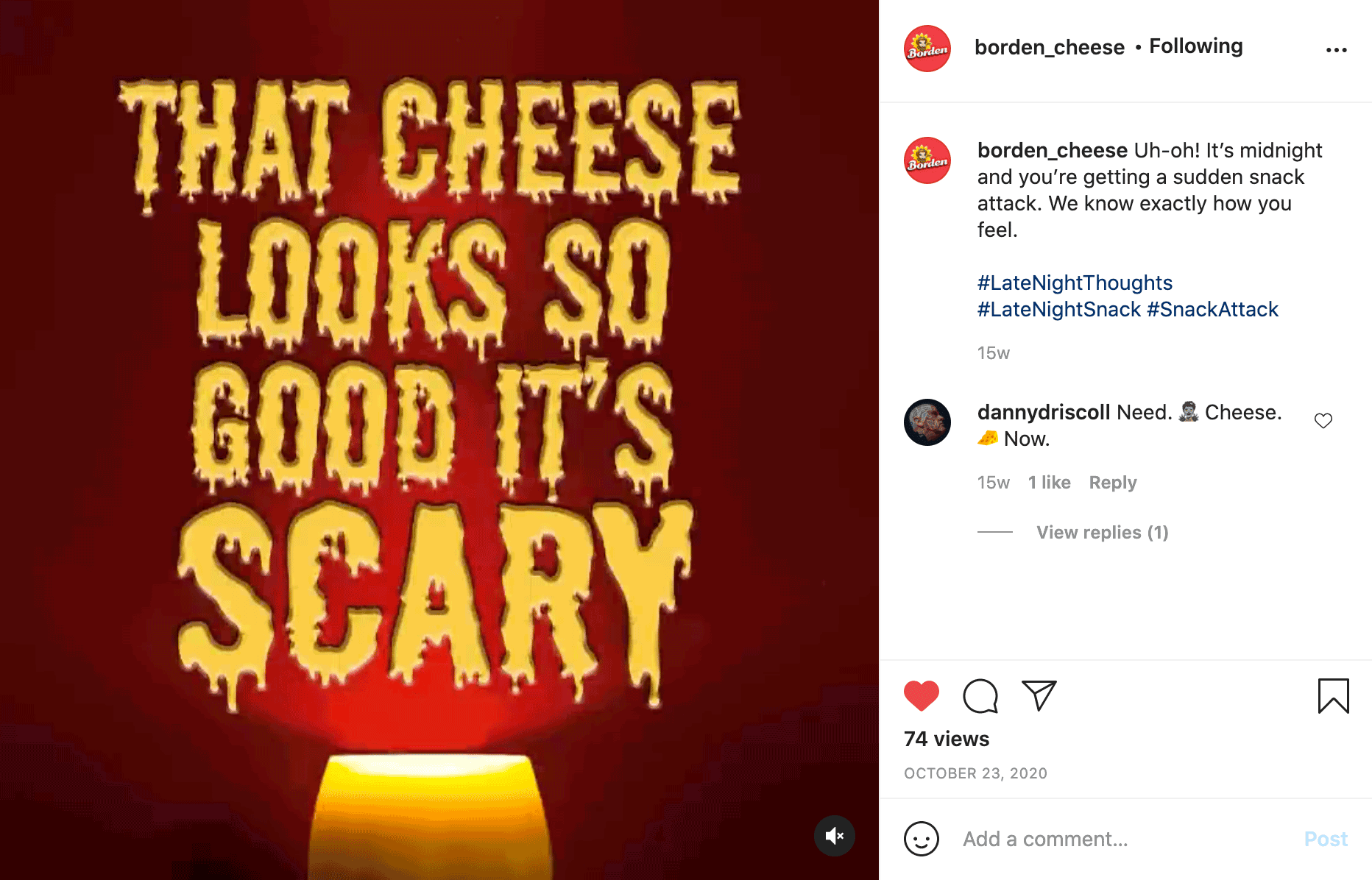Open the 1 like count on the comment

[x=1049, y=483]
